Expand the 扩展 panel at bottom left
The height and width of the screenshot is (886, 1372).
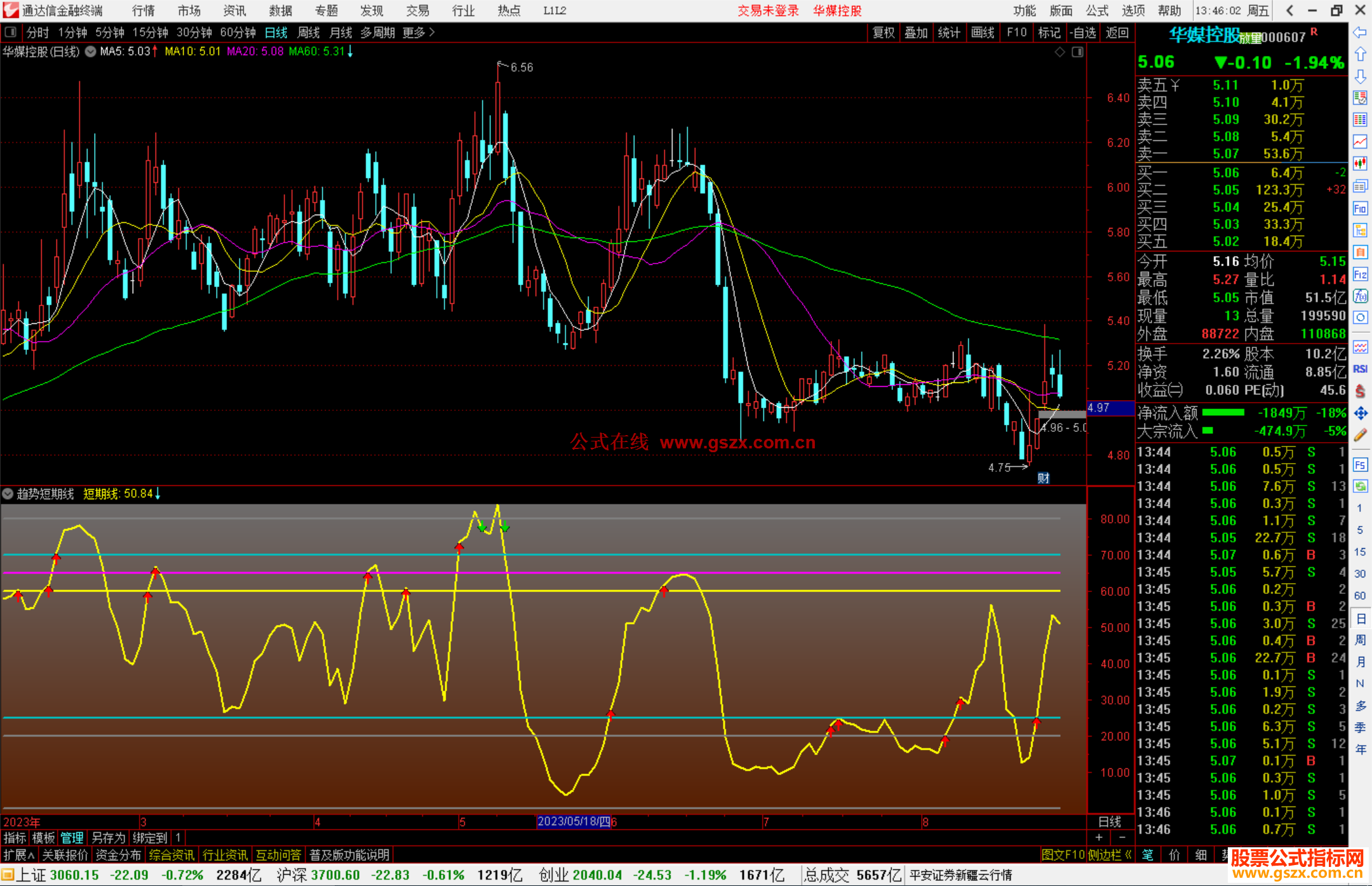pyautogui.click(x=18, y=855)
